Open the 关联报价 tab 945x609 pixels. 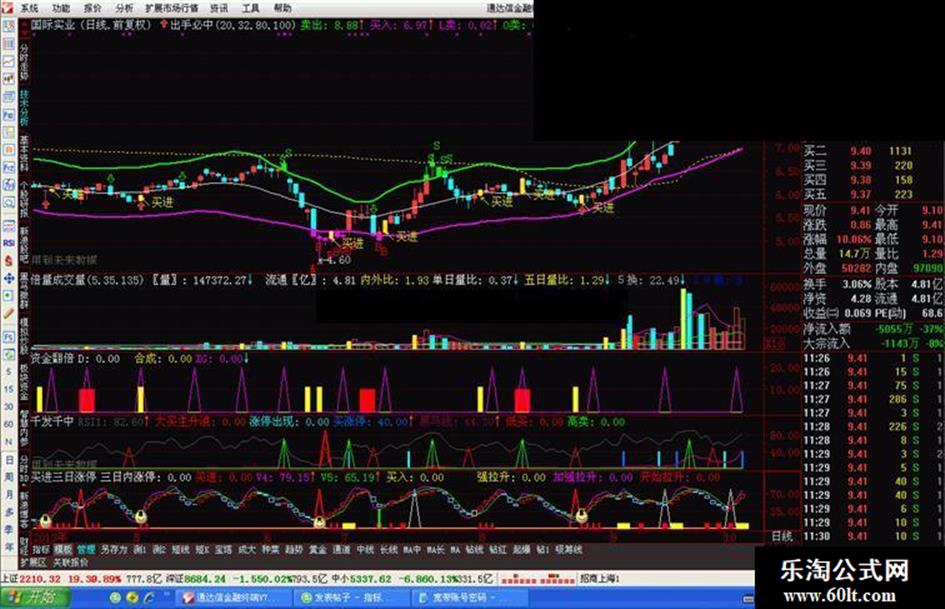coord(71,562)
